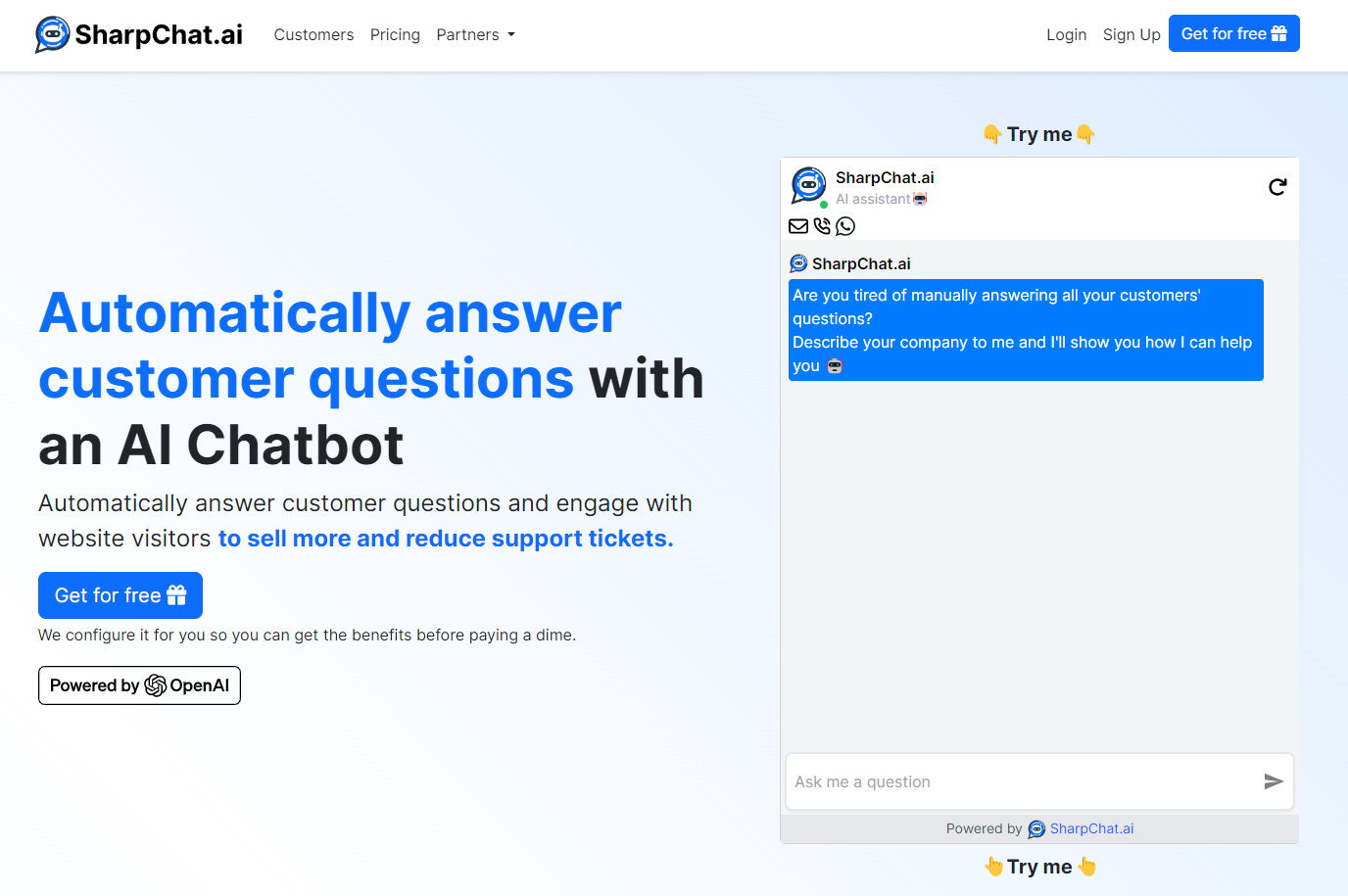
Task: Click the email envelope icon in chat header
Action: (x=798, y=226)
